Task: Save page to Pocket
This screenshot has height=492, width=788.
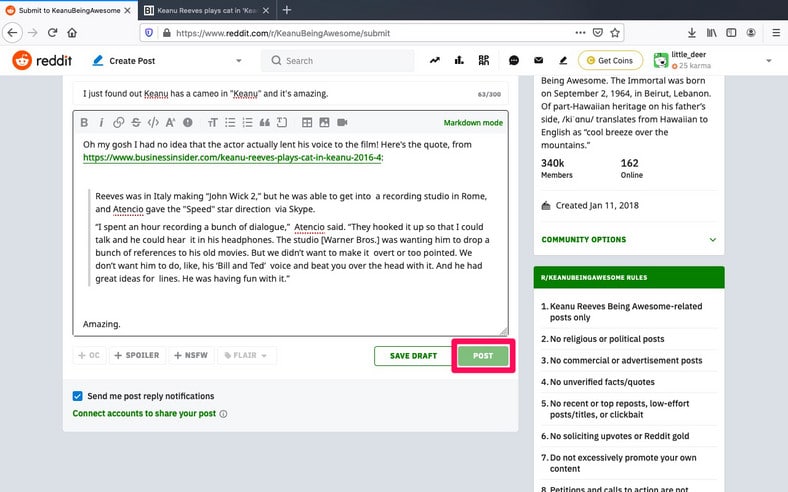Action: (x=598, y=33)
